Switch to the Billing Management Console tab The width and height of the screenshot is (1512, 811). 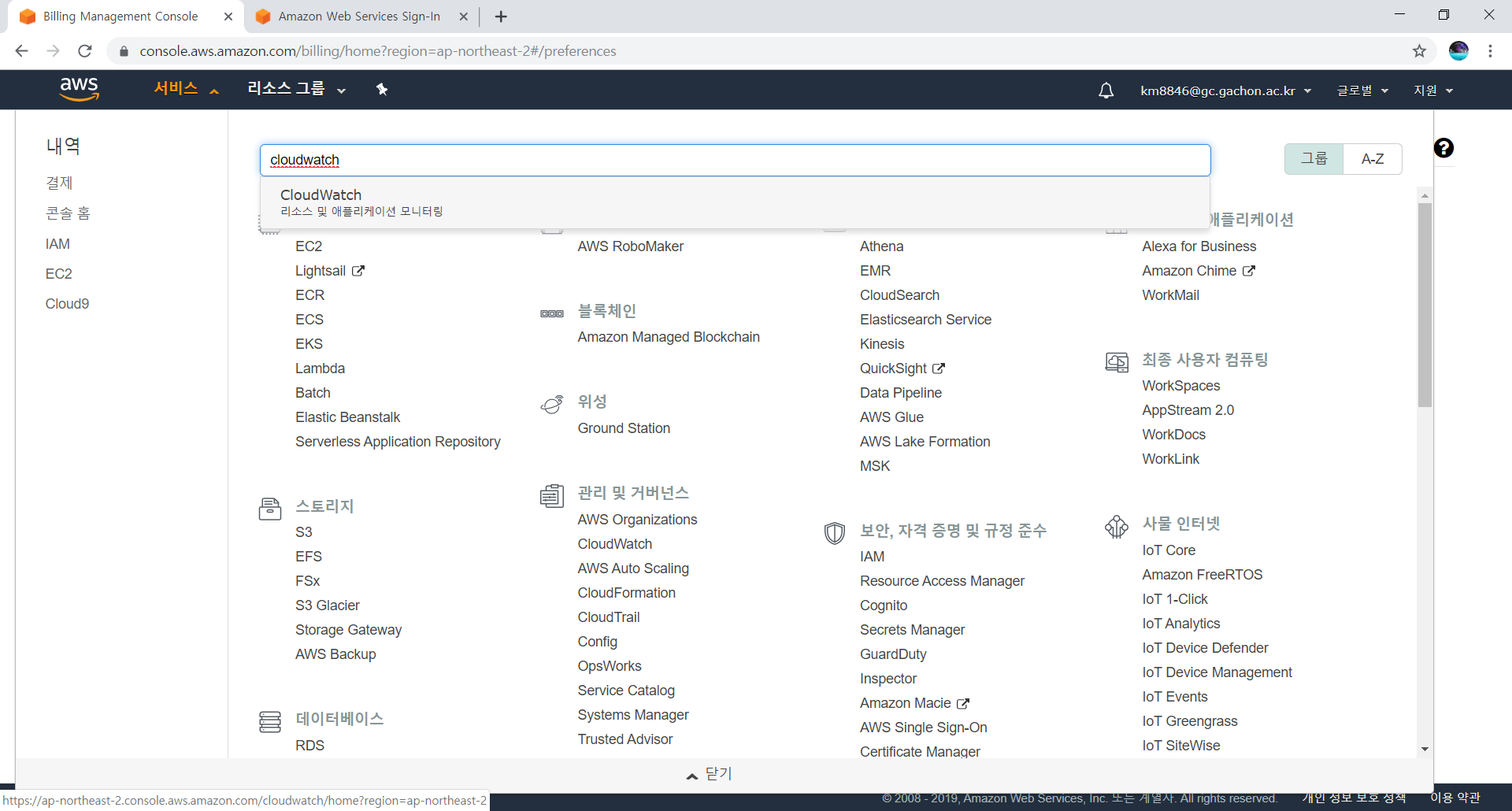pos(120,17)
